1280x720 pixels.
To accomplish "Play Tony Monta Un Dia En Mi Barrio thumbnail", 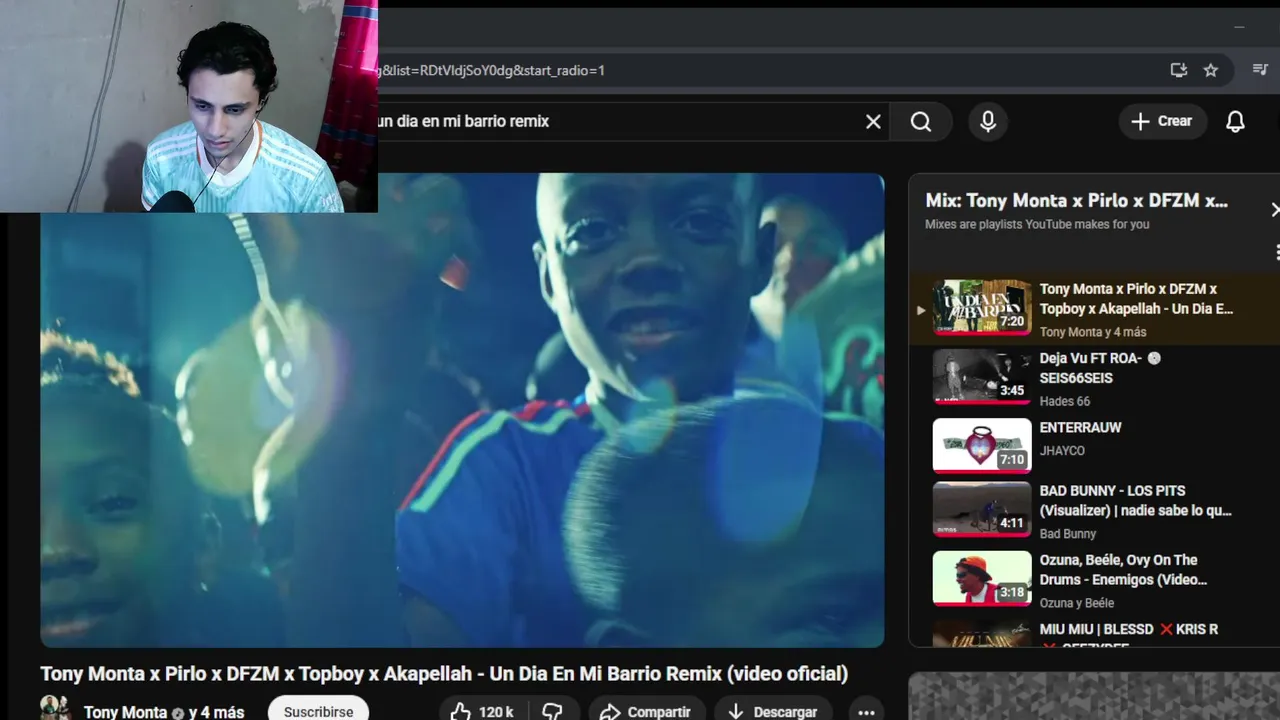I will click(982, 306).
